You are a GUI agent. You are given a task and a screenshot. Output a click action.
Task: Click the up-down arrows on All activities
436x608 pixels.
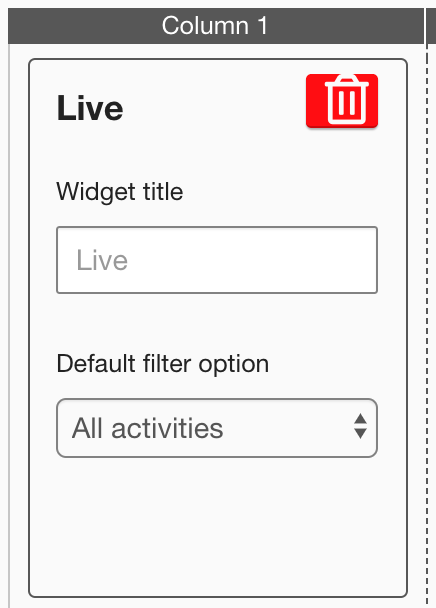(x=360, y=426)
